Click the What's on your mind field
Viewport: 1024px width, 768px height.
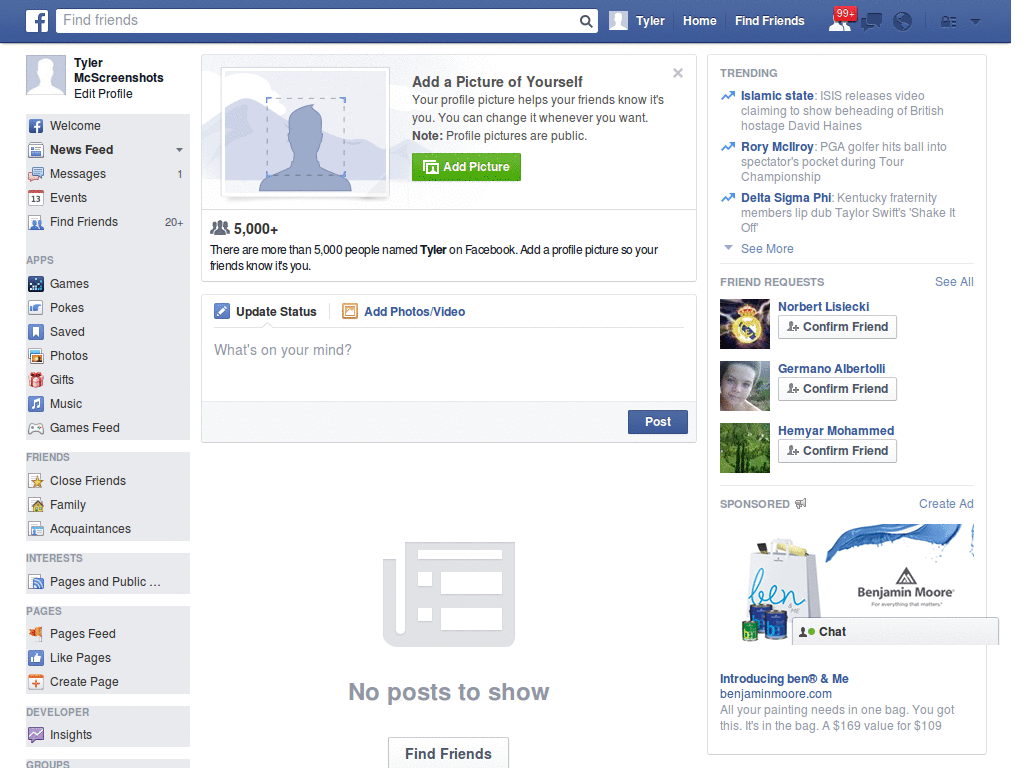449,364
